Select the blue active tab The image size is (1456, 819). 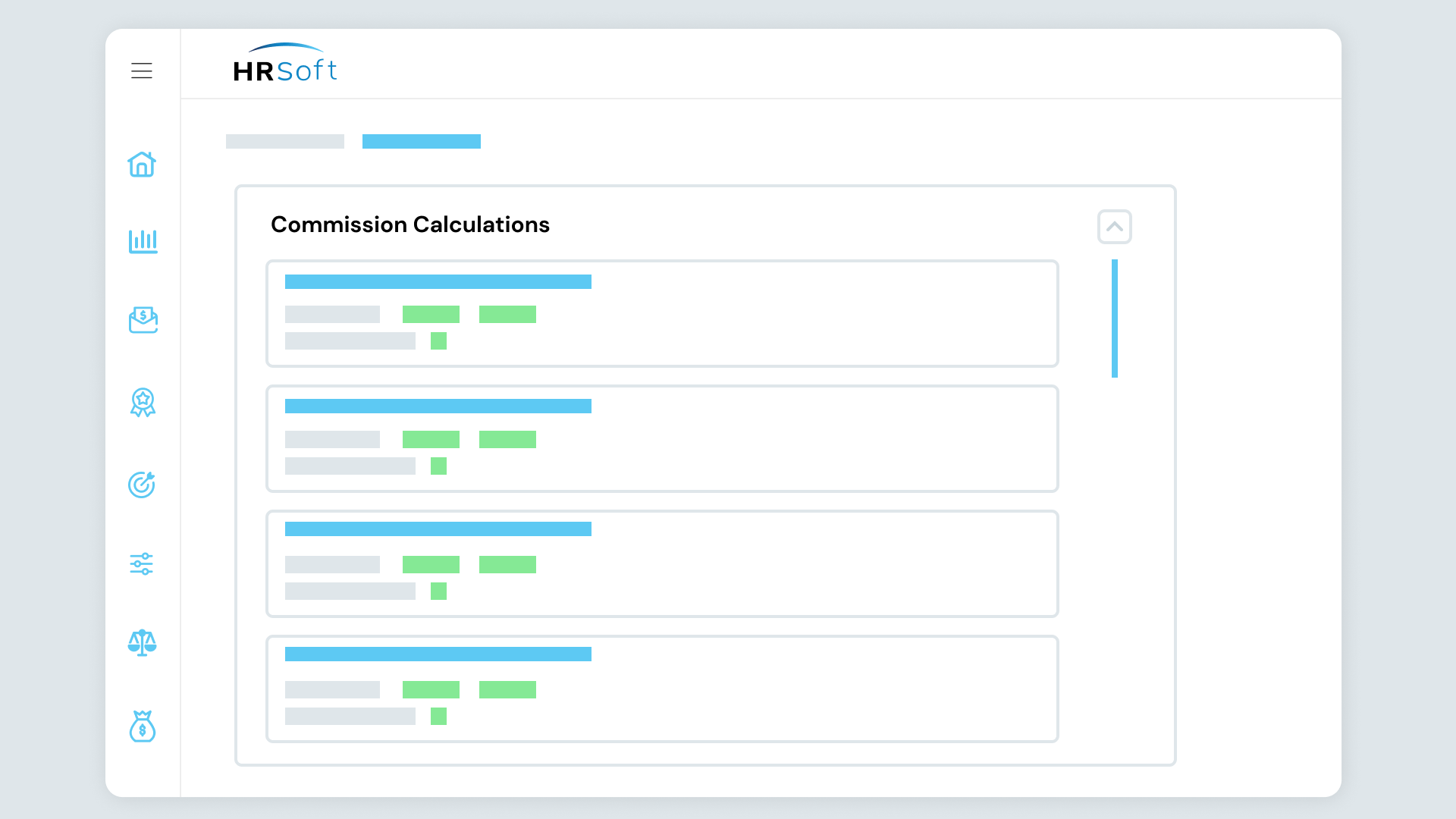422,141
